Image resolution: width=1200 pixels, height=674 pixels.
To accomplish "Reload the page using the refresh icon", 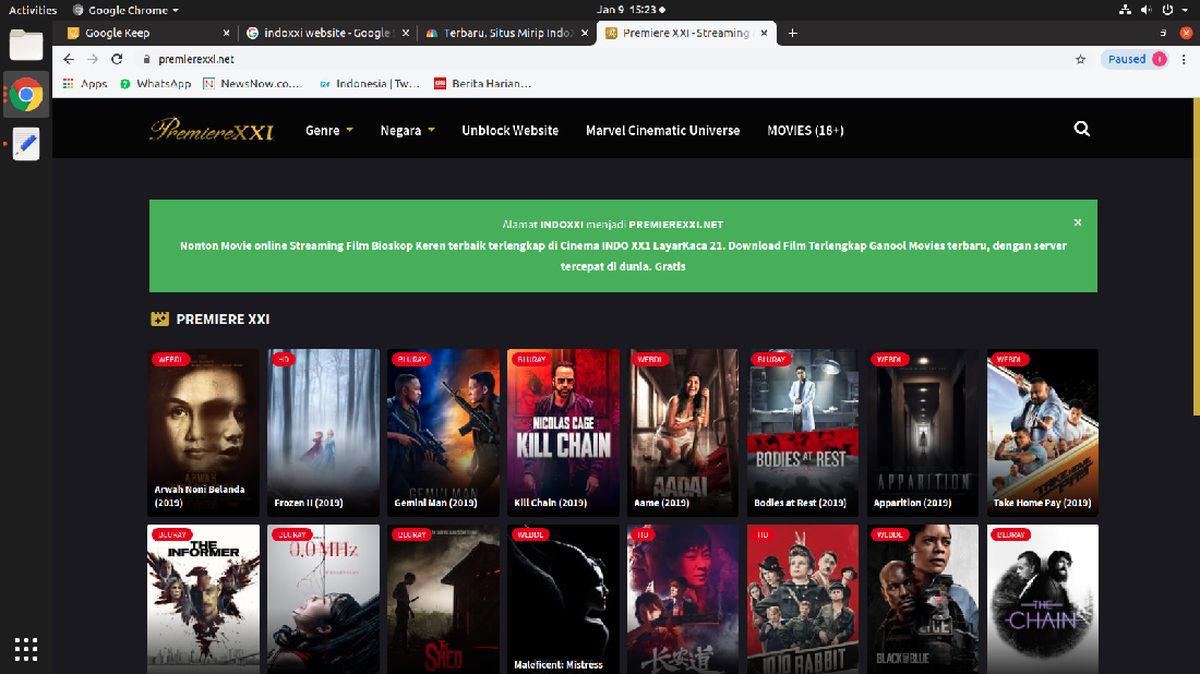I will click(117, 59).
